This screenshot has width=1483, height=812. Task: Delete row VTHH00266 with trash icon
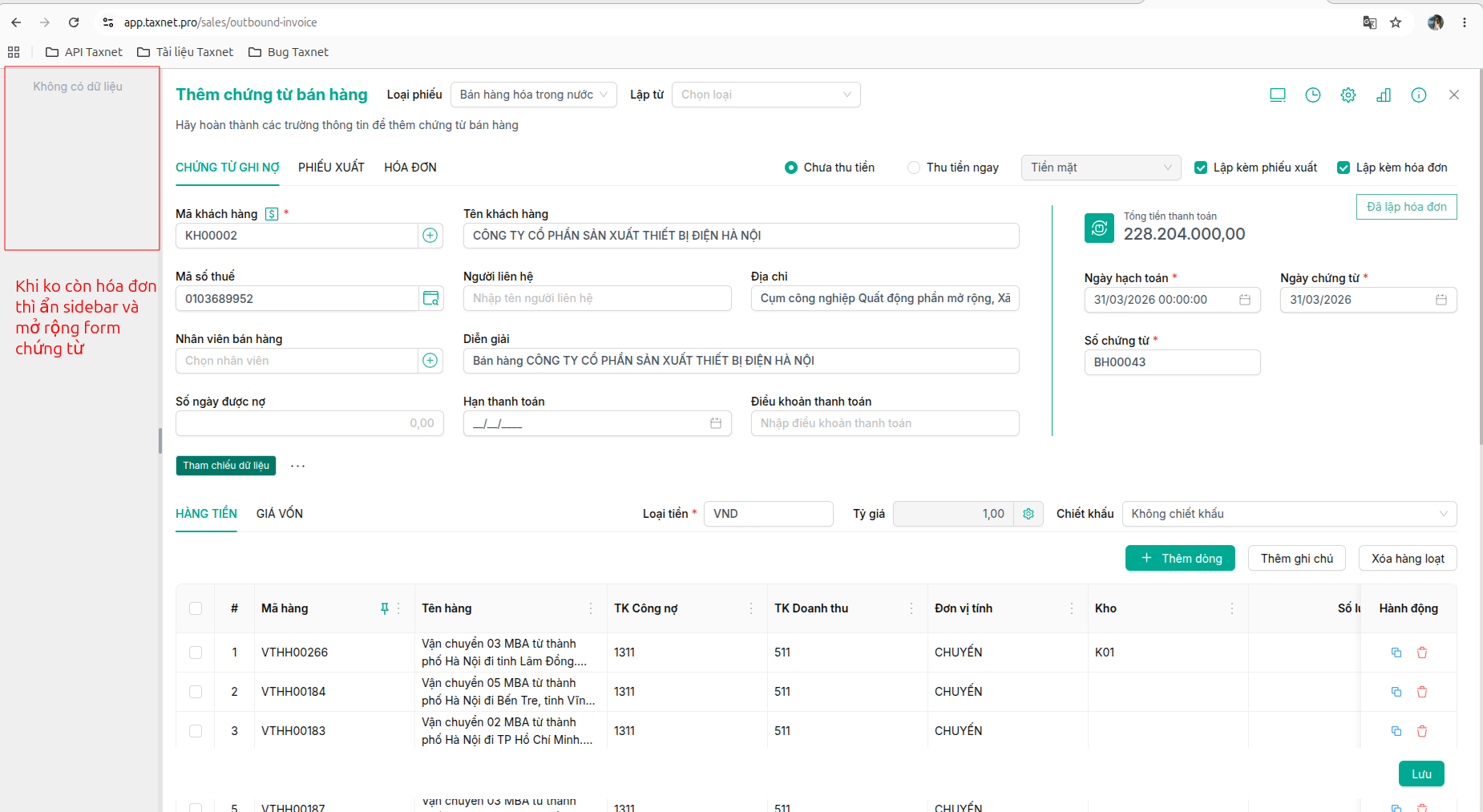(1422, 652)
